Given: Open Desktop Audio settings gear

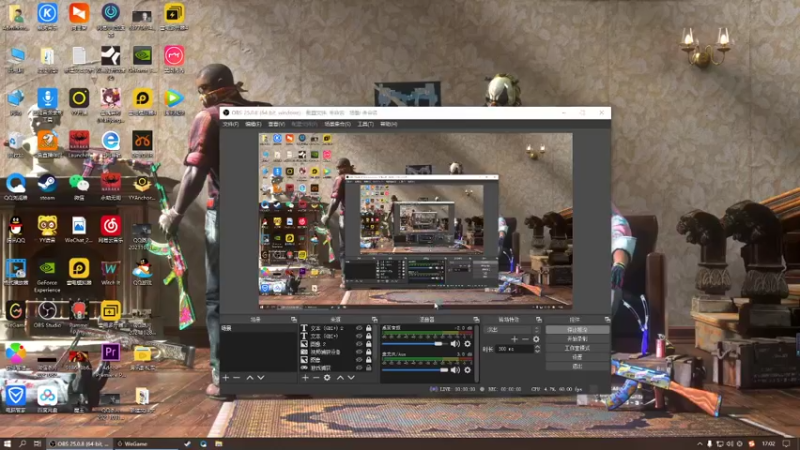Looking at the screenshot, I should click(x=467, y=344).
